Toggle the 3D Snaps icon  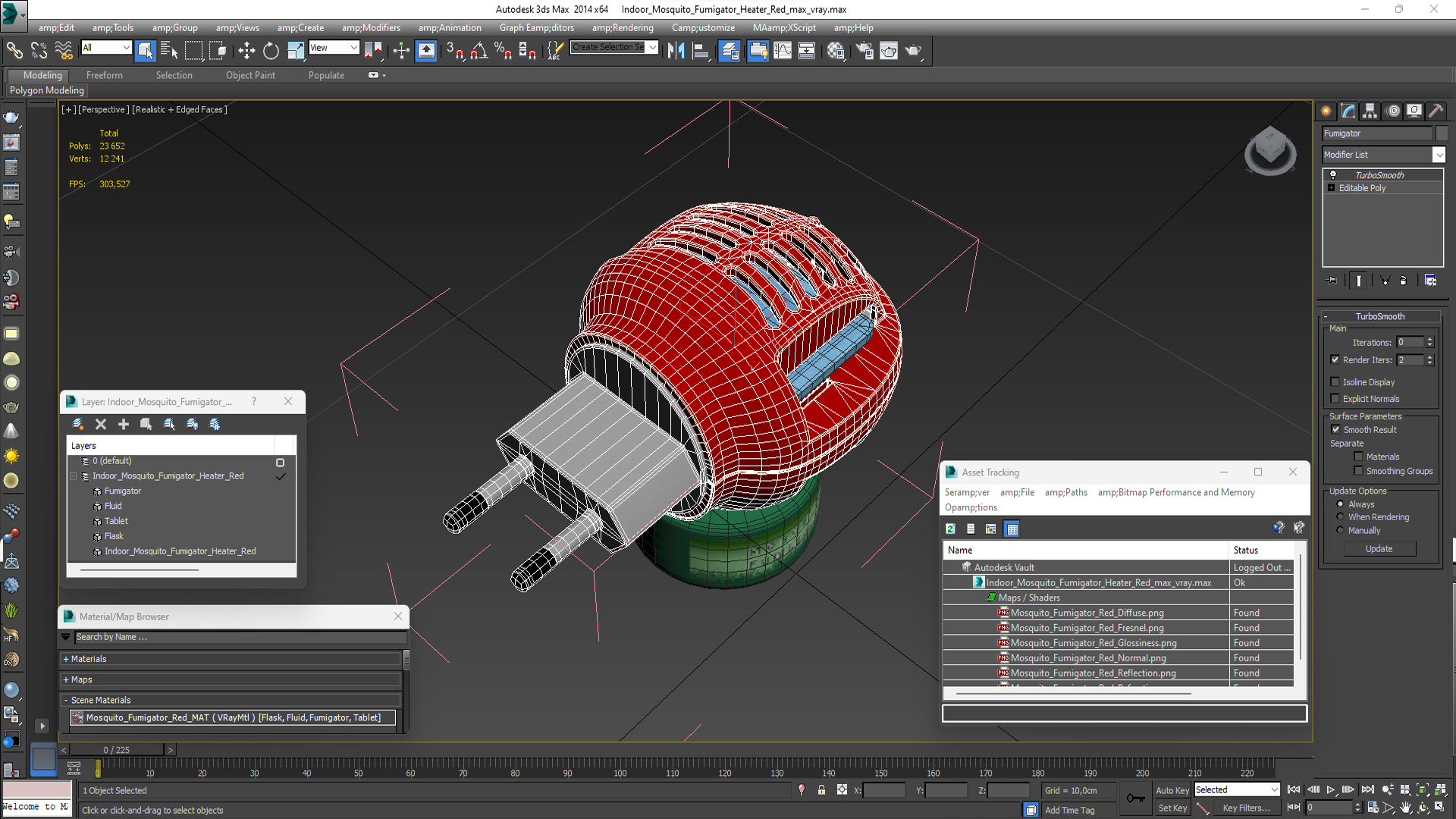(x=455, y=50)
